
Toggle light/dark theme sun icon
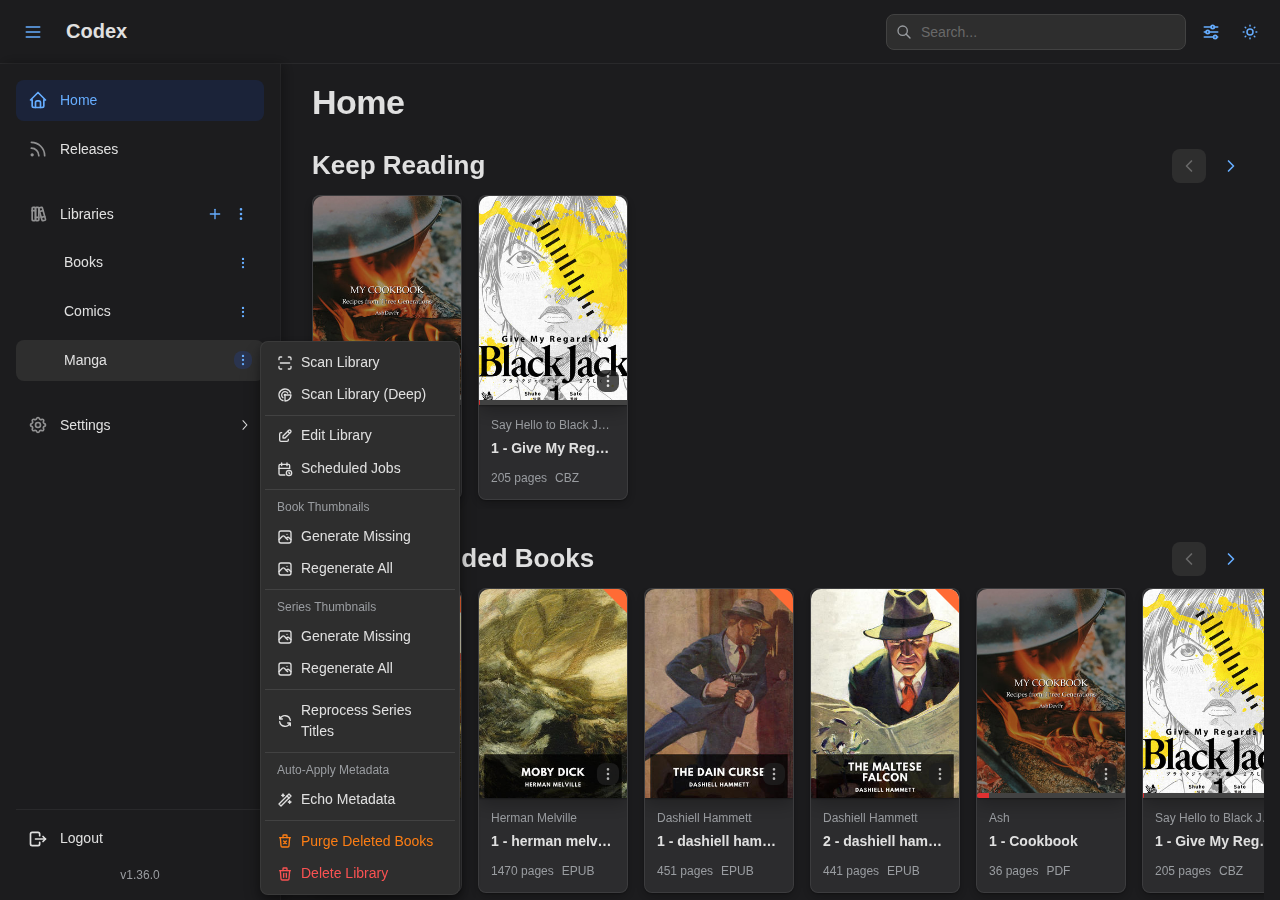click(1250, 32)
